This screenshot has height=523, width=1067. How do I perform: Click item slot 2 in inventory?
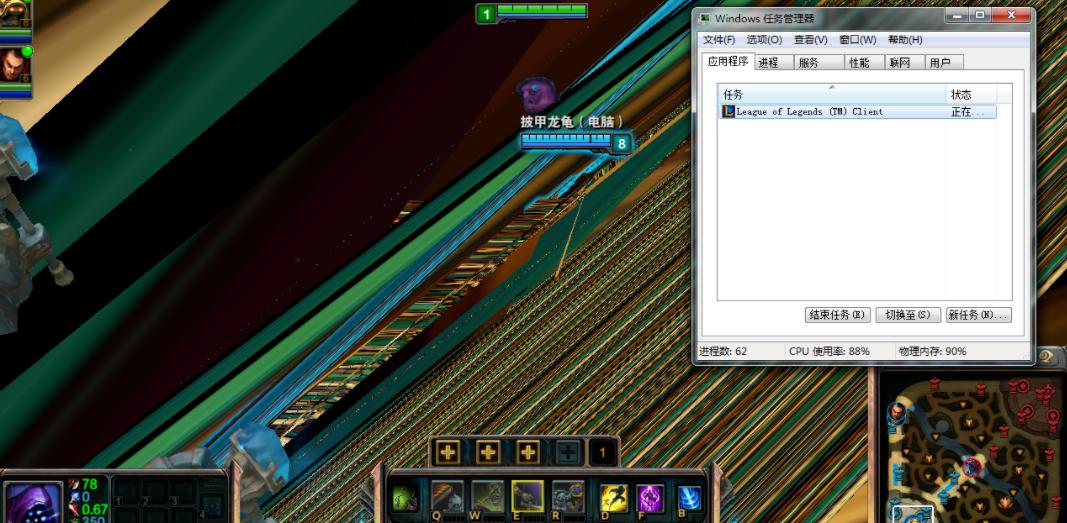(157, 491)
